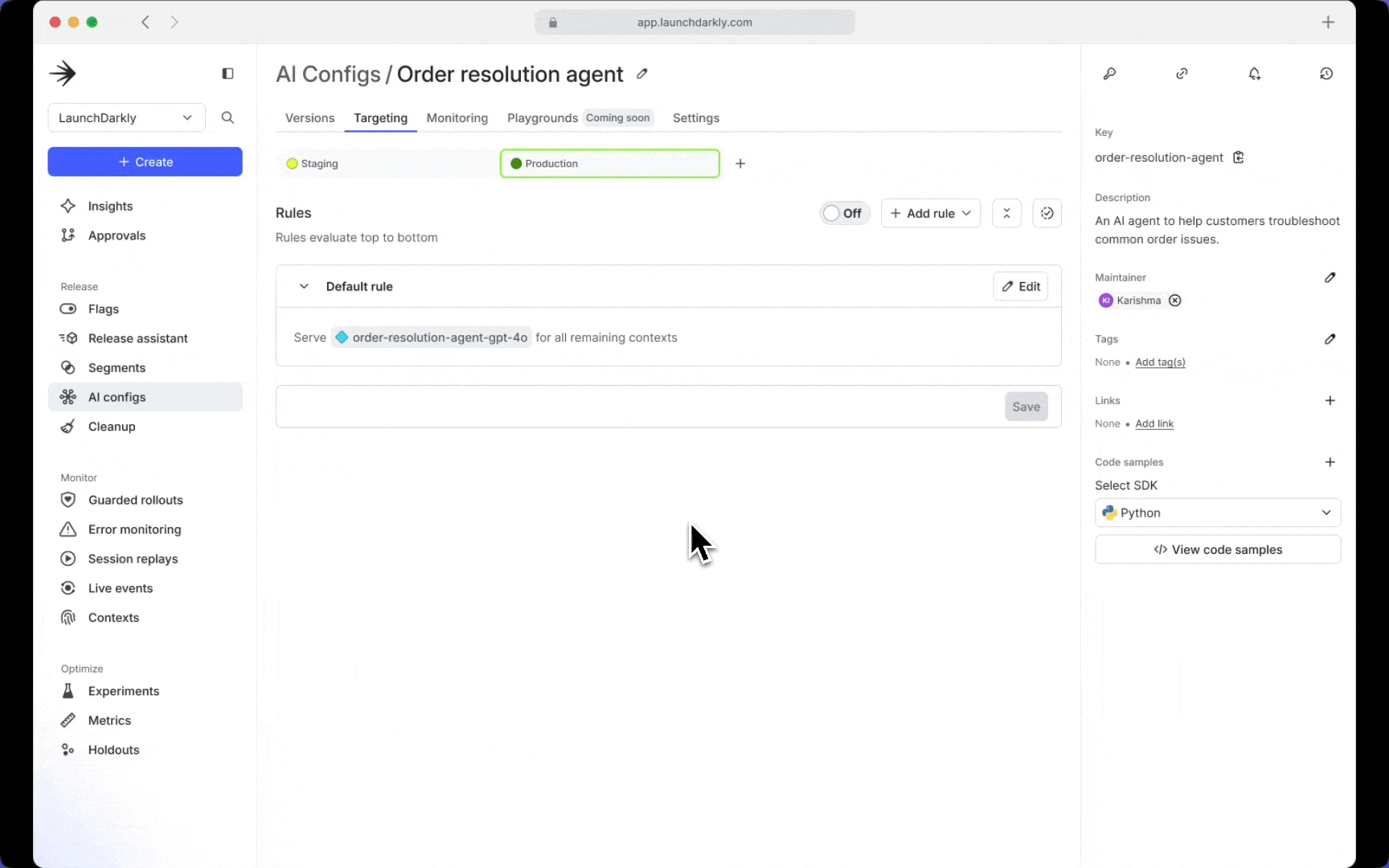
Task: Open the LaunchDarkly project dropdown
Action: pos(126,118)
